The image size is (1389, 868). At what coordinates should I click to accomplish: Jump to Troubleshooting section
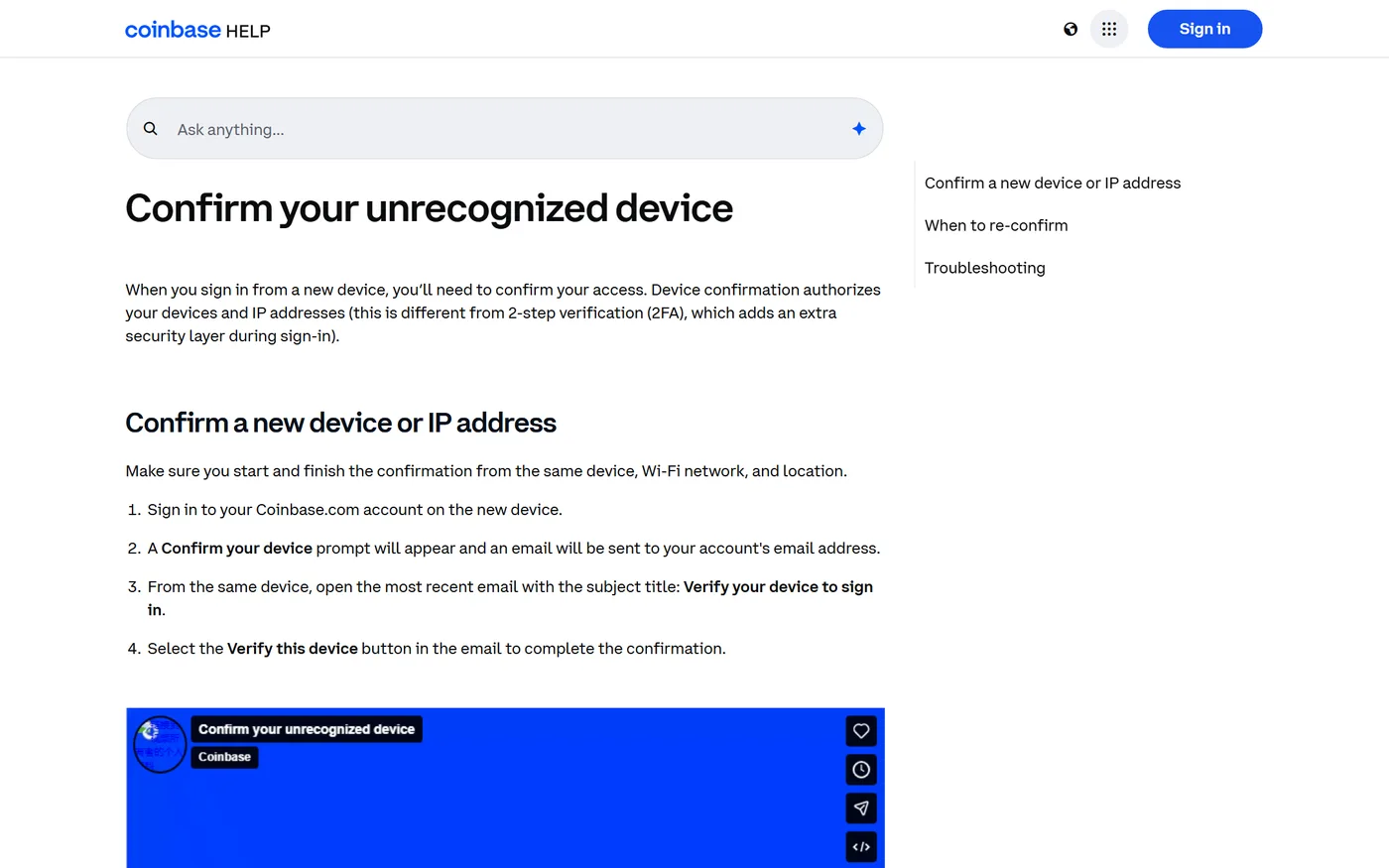click(985, 268)
